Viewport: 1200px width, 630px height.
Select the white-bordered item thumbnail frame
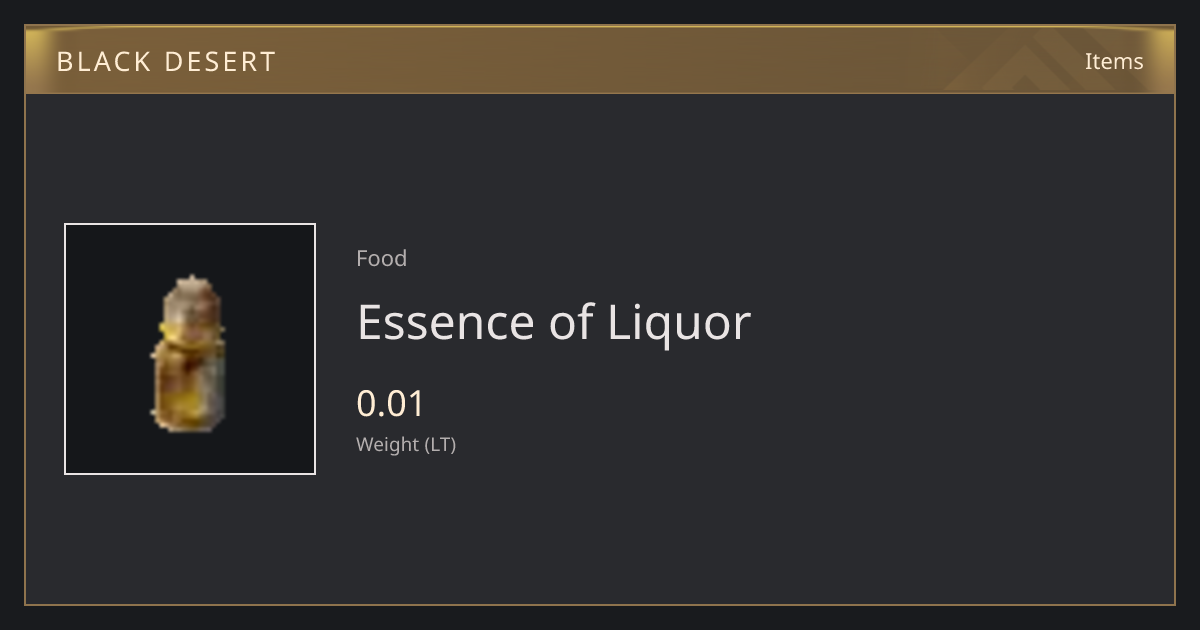190,349
